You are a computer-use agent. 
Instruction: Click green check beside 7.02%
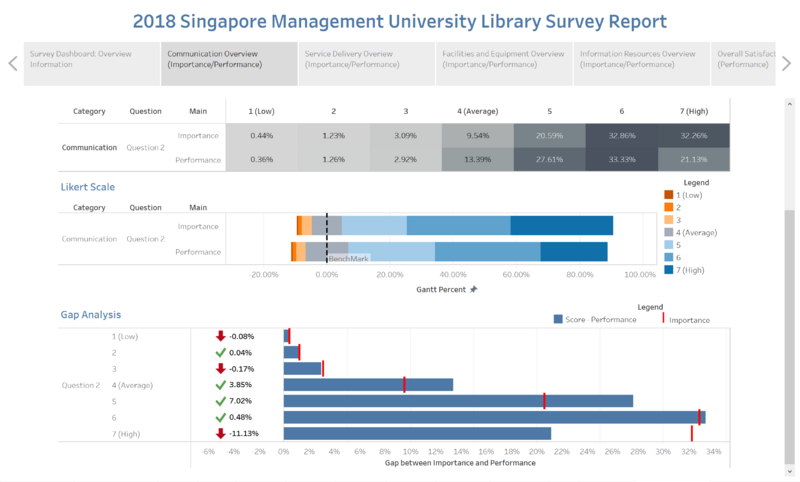coord(220,401)
